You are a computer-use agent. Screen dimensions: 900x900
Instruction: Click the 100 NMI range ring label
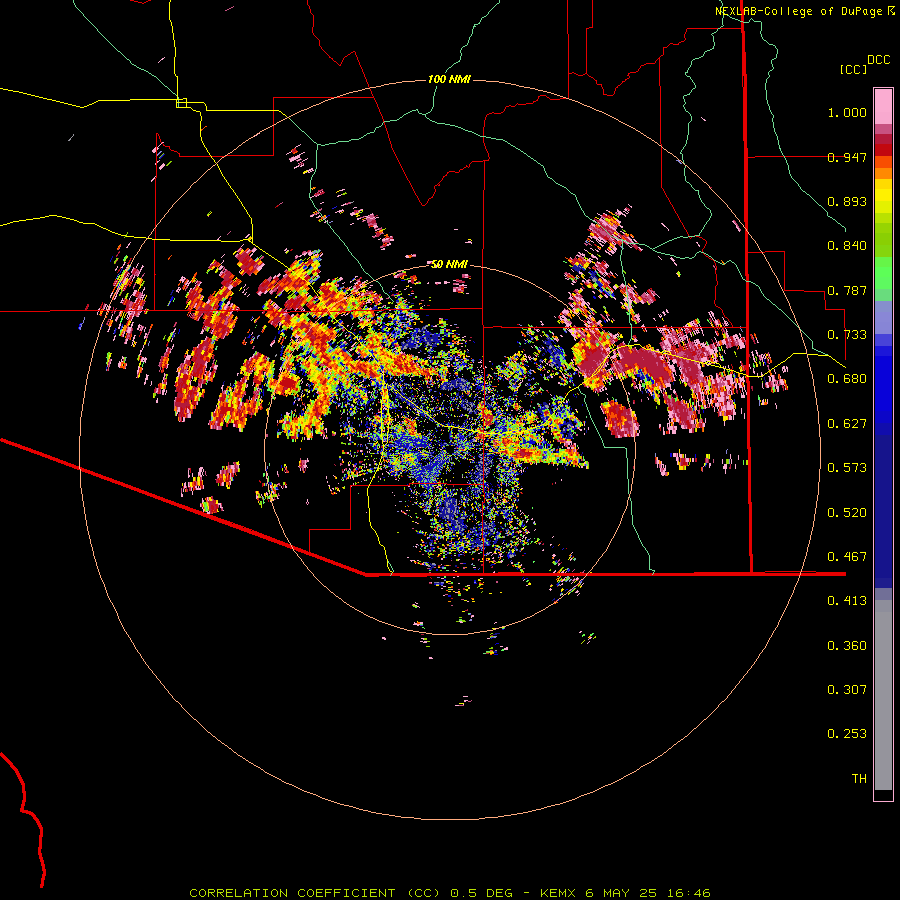(449, 79)
